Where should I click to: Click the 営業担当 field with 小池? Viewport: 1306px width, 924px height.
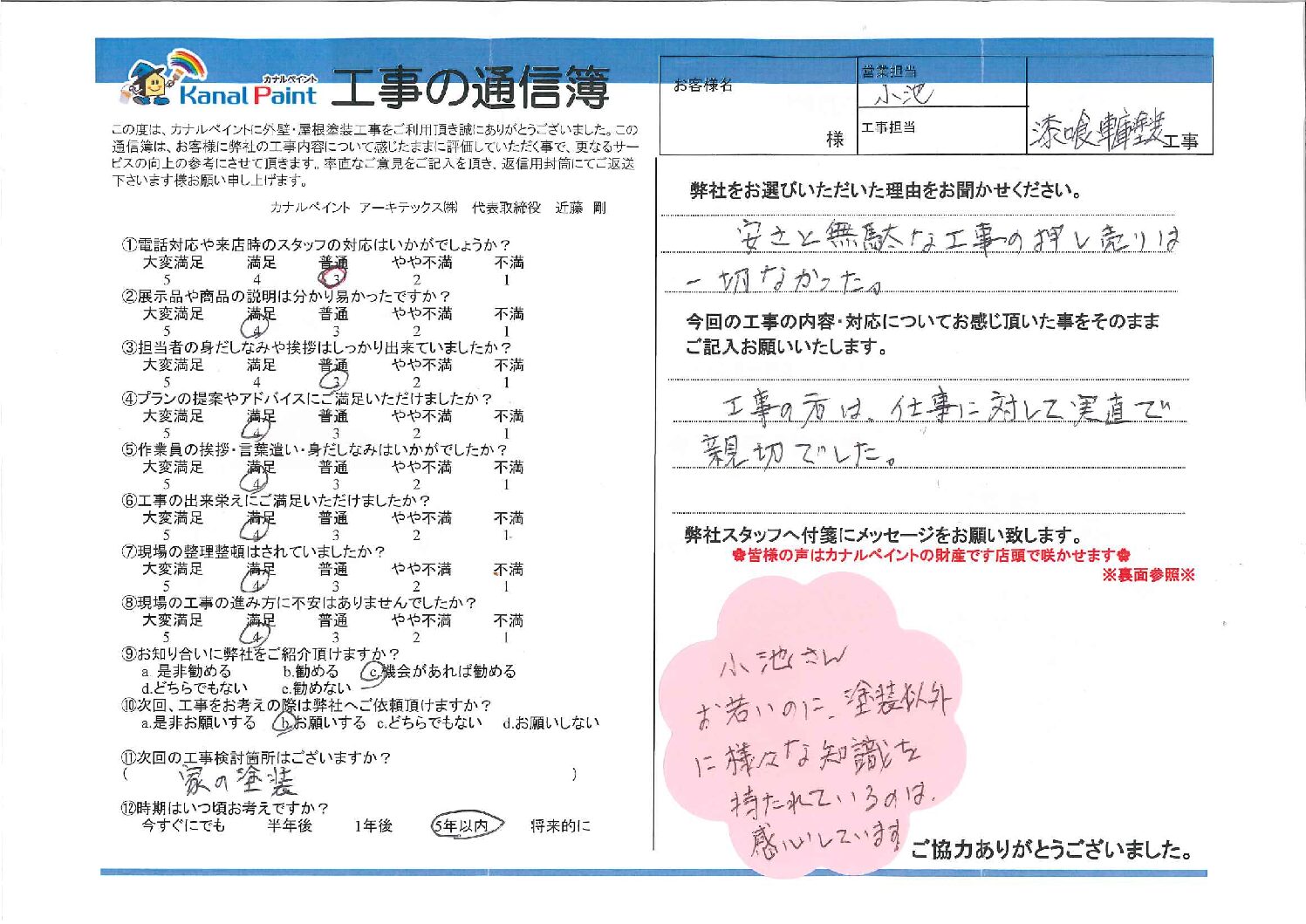941,86
